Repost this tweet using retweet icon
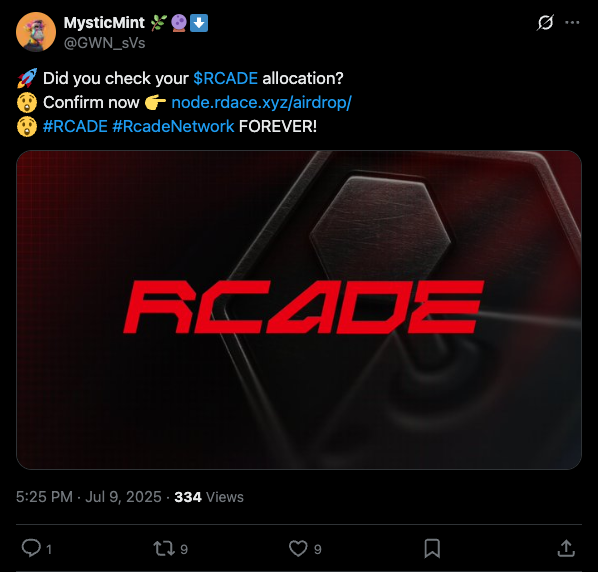Screen dimensions: 598x572 164,549
